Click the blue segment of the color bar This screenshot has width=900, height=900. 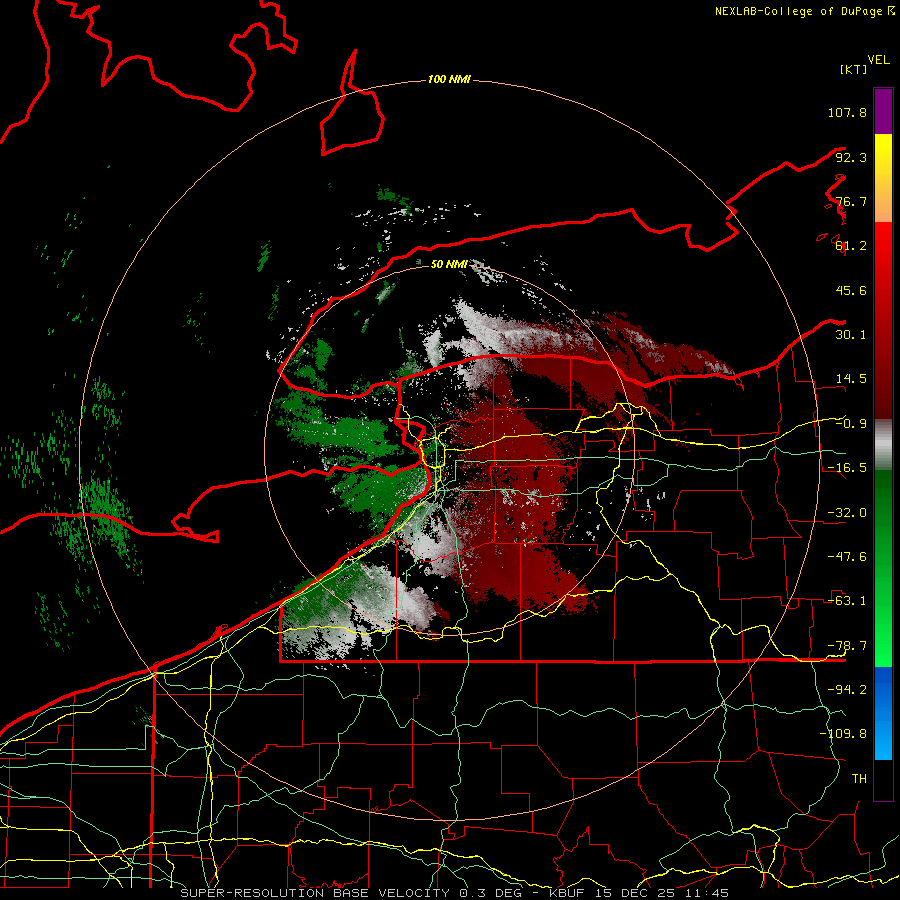coord(883,713)
